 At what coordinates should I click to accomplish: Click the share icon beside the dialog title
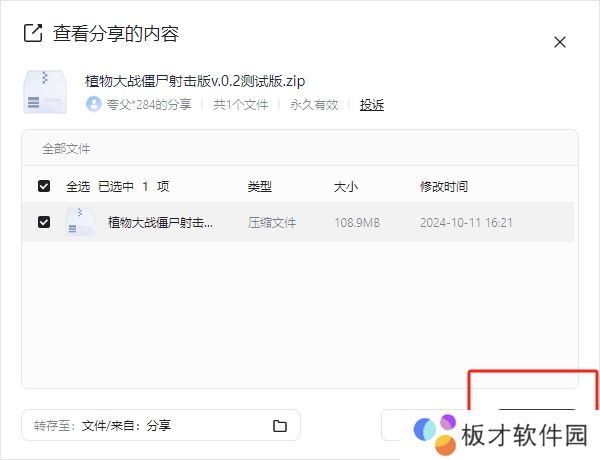[x=33, y=33]
